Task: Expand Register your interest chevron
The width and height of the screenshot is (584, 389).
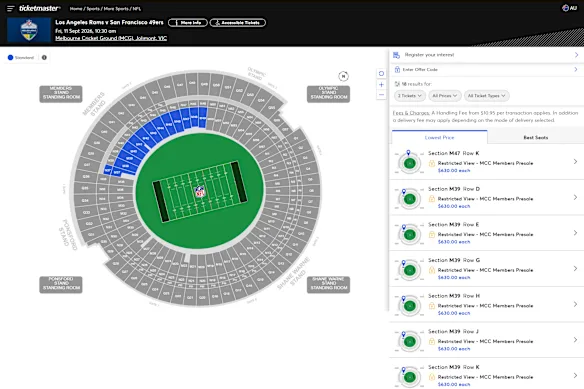Action: pyautogui.click(x=576, y=55)
